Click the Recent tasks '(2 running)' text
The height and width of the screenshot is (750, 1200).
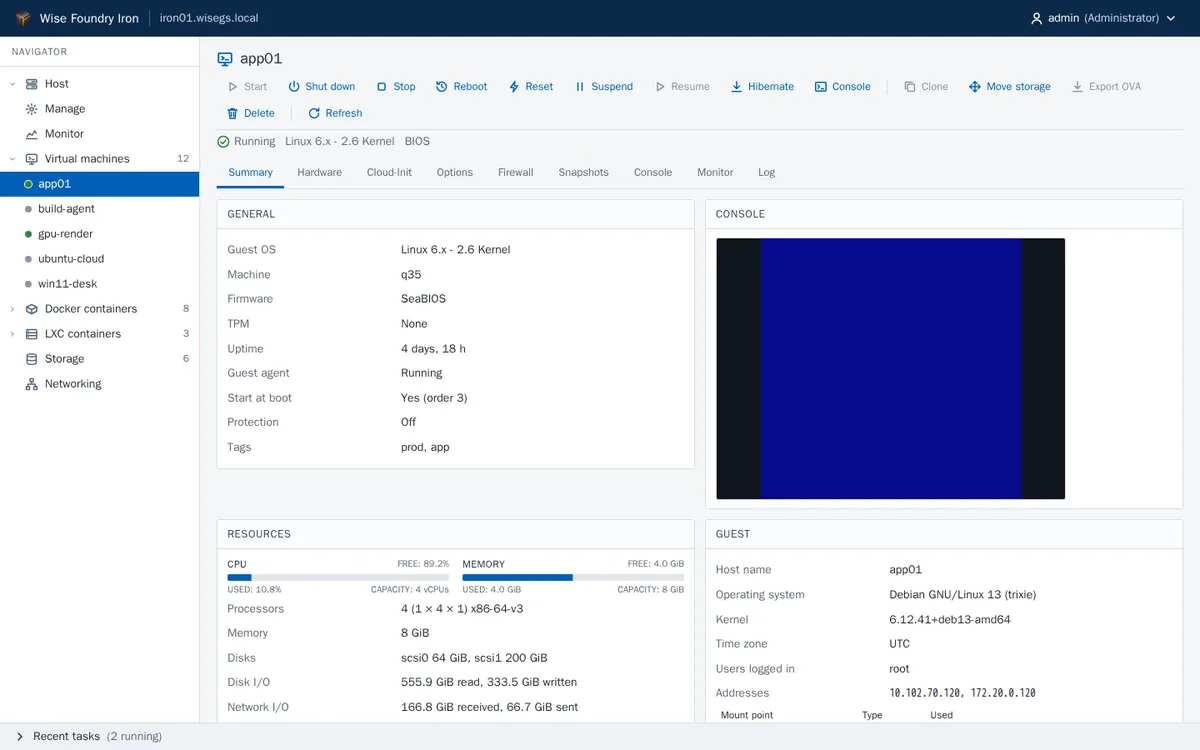[134, 737]
